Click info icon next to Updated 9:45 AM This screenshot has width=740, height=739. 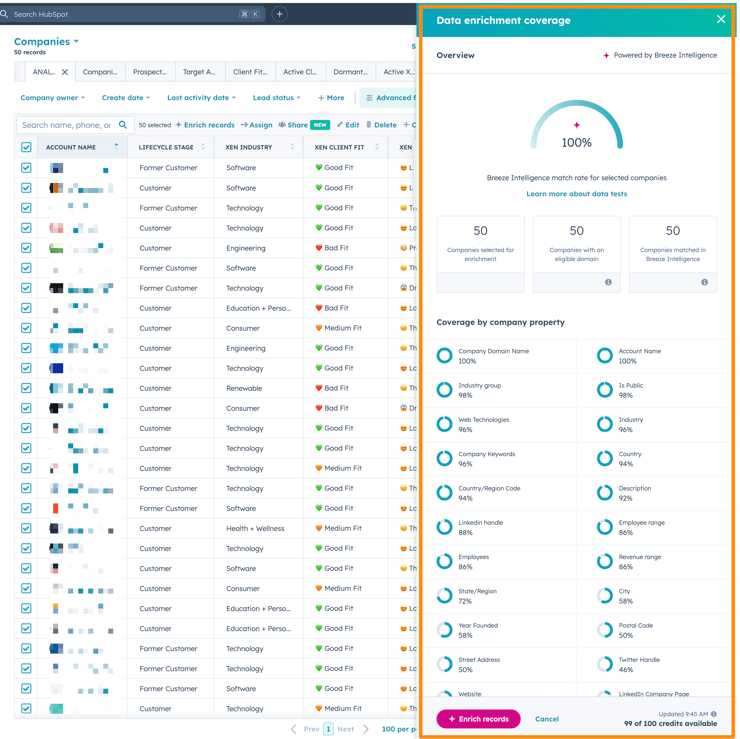[714, 714]
